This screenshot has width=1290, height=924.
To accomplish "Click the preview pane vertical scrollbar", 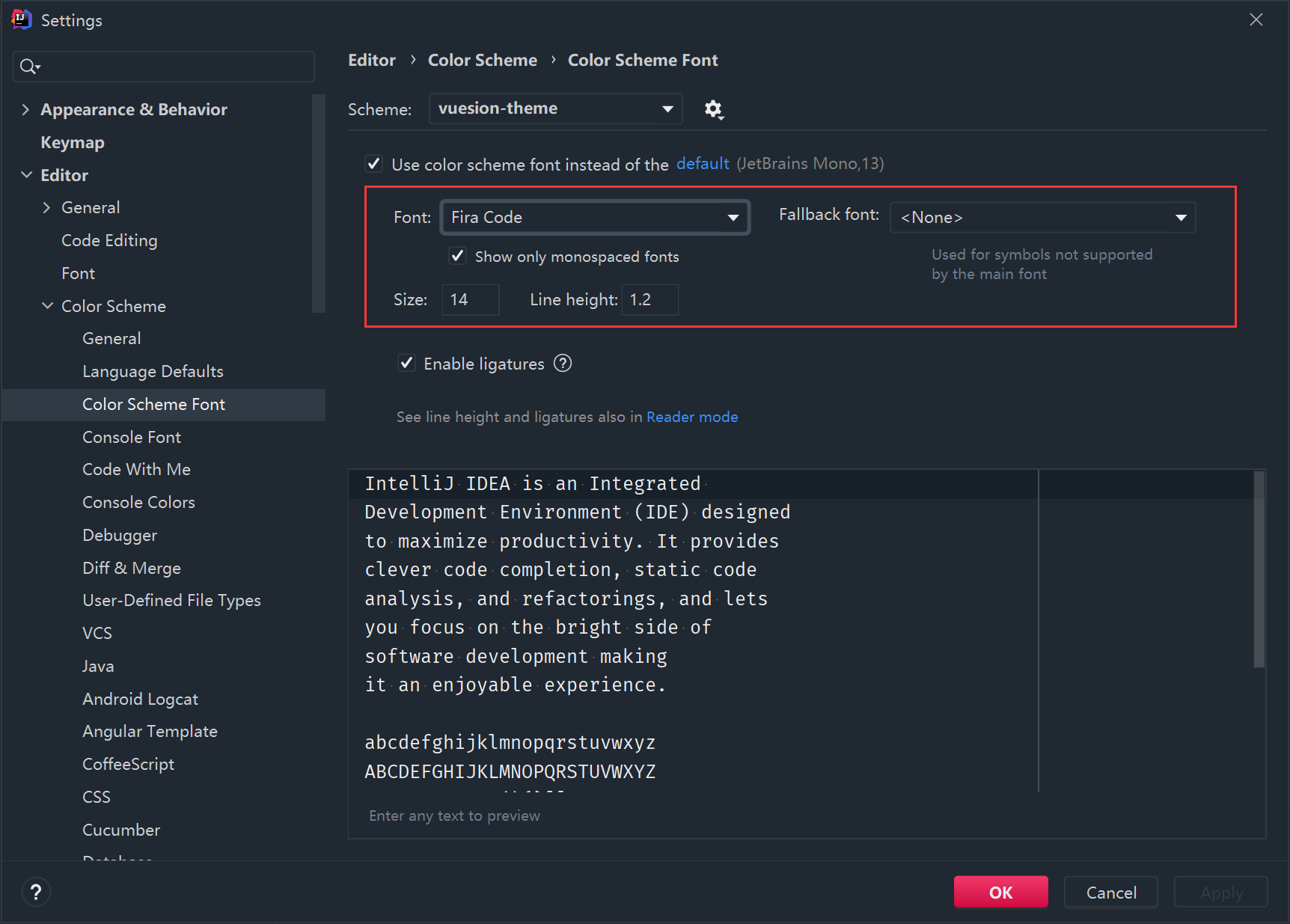I will pyautogui.click(x=1259, y=569).
